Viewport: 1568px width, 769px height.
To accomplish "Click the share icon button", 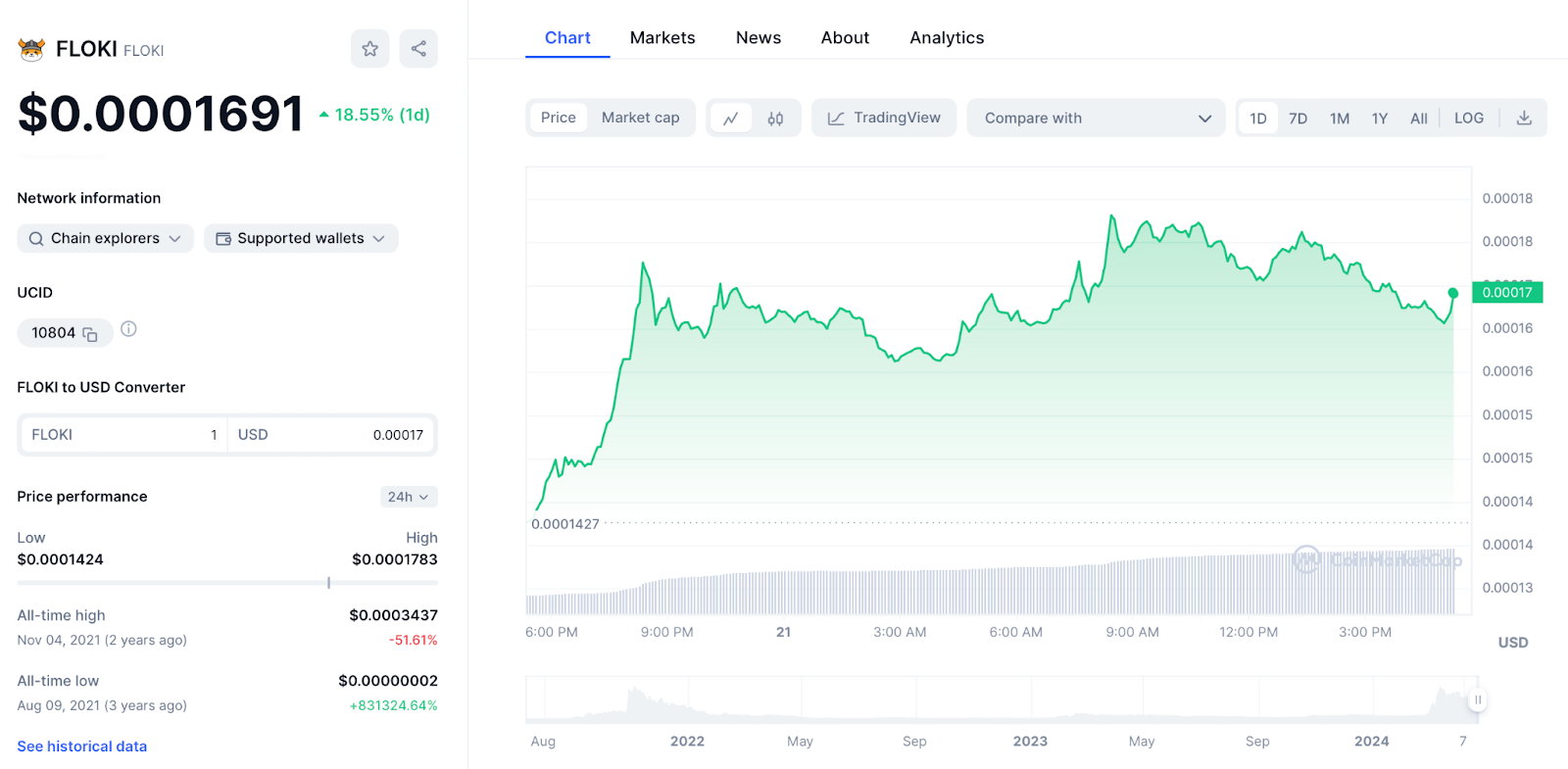I will [418, 49].
